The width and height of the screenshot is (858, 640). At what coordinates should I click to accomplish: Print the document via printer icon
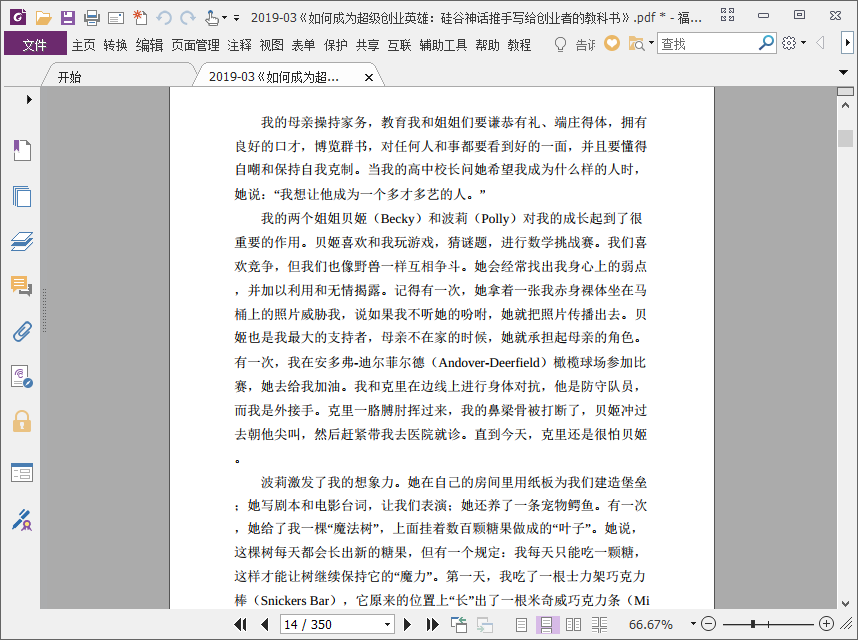[x=92, y=18]
